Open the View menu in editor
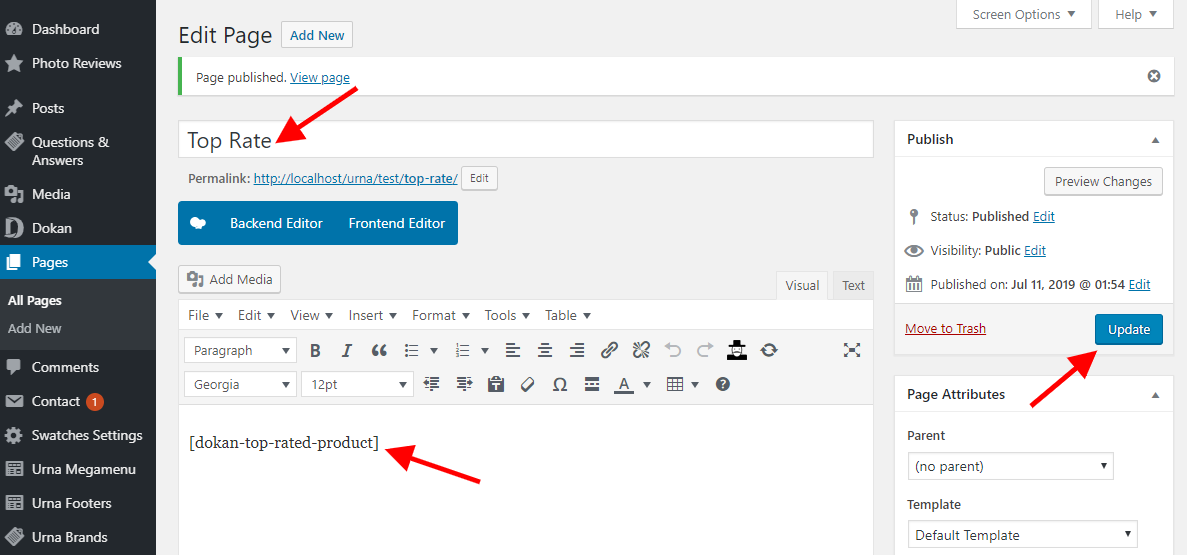The width and height of the screenshot is (1187, 555). tap(312, 315)
